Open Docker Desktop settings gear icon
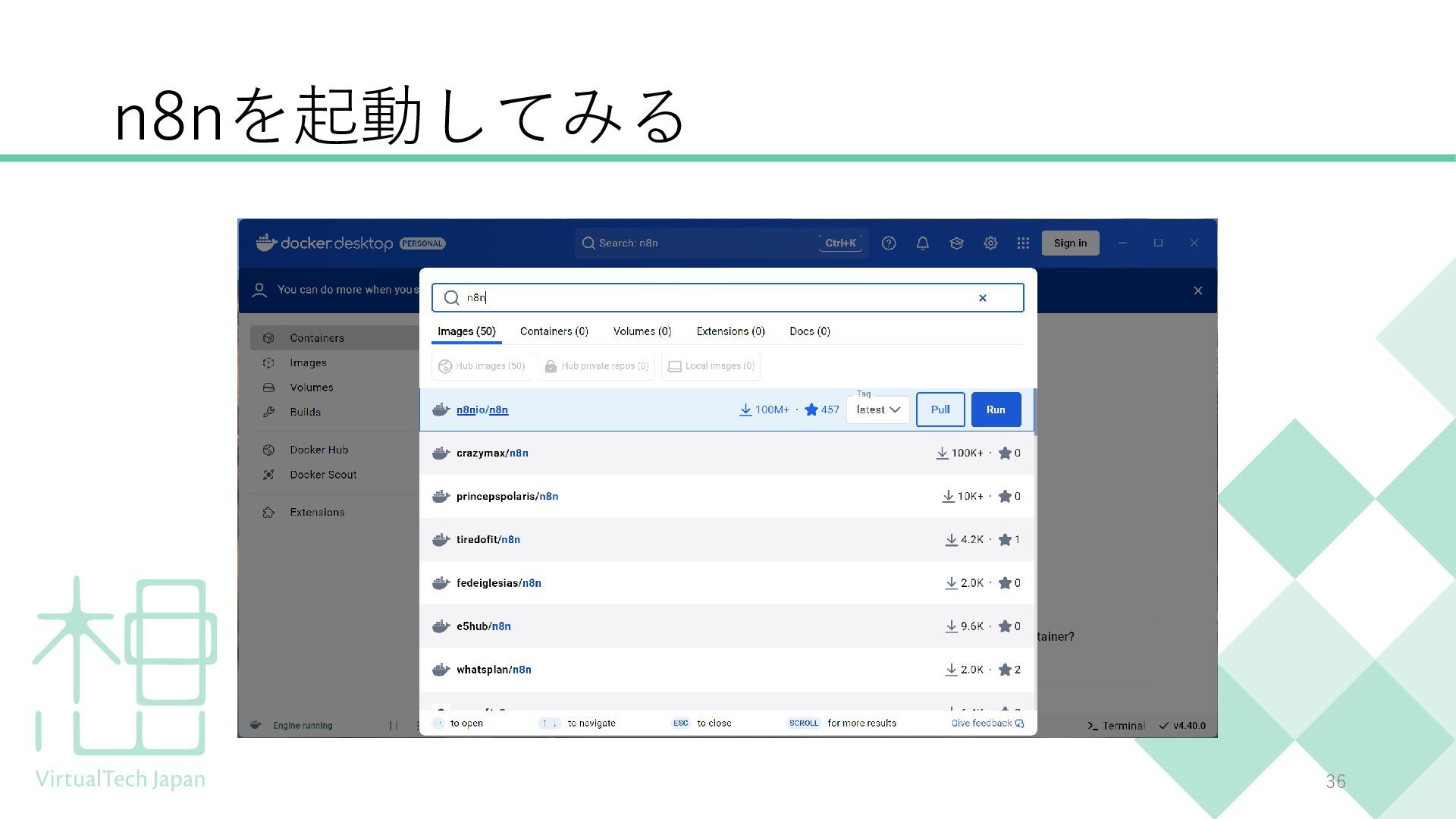 click(x=990, y=243)
